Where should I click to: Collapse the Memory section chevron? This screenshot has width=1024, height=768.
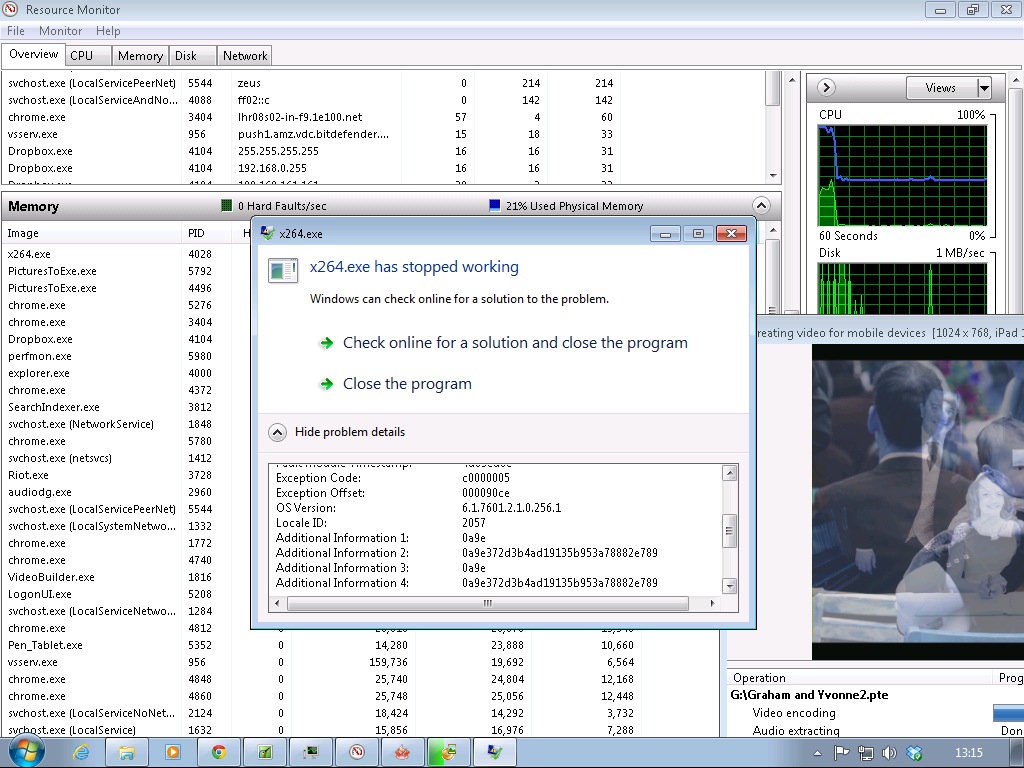tap(761, 206)
